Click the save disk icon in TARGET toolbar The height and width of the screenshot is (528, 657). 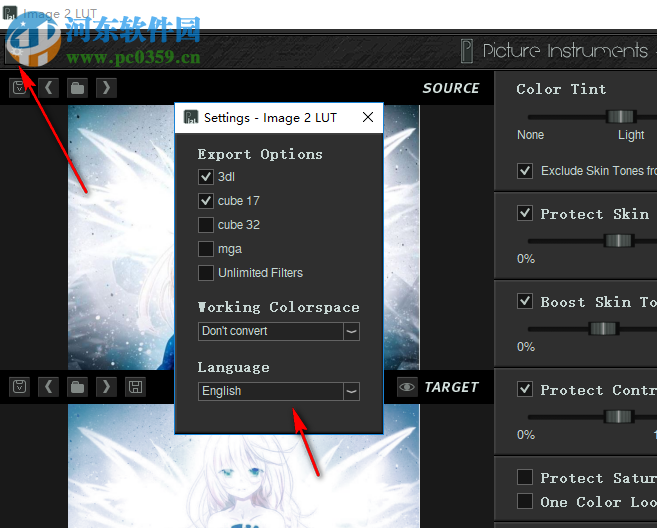[x=135, y=387]
